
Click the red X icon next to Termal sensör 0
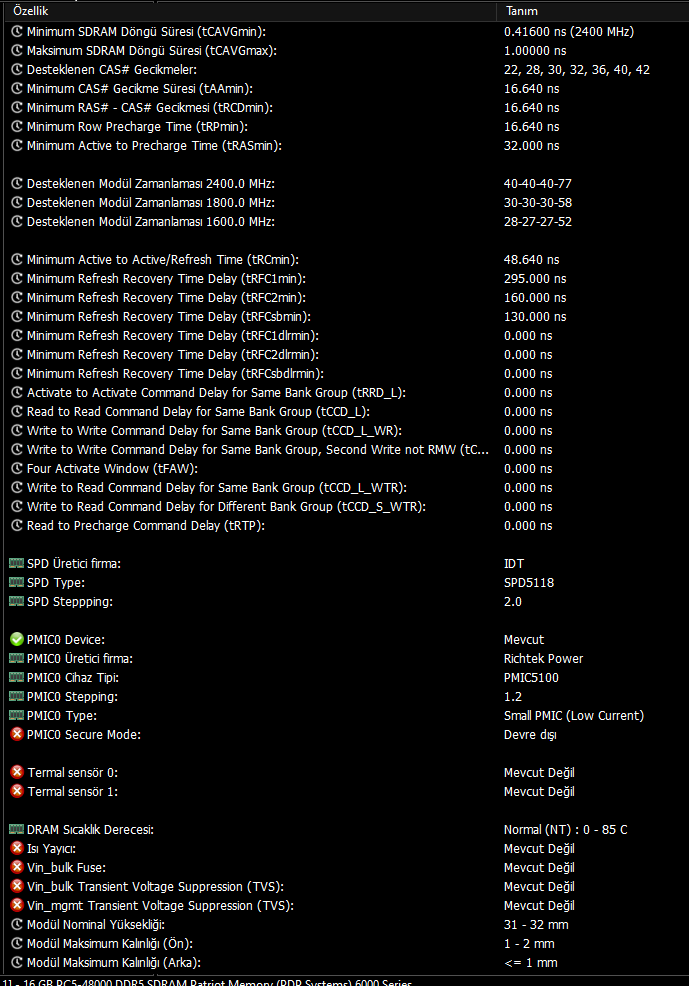click(x=17, y=772)
